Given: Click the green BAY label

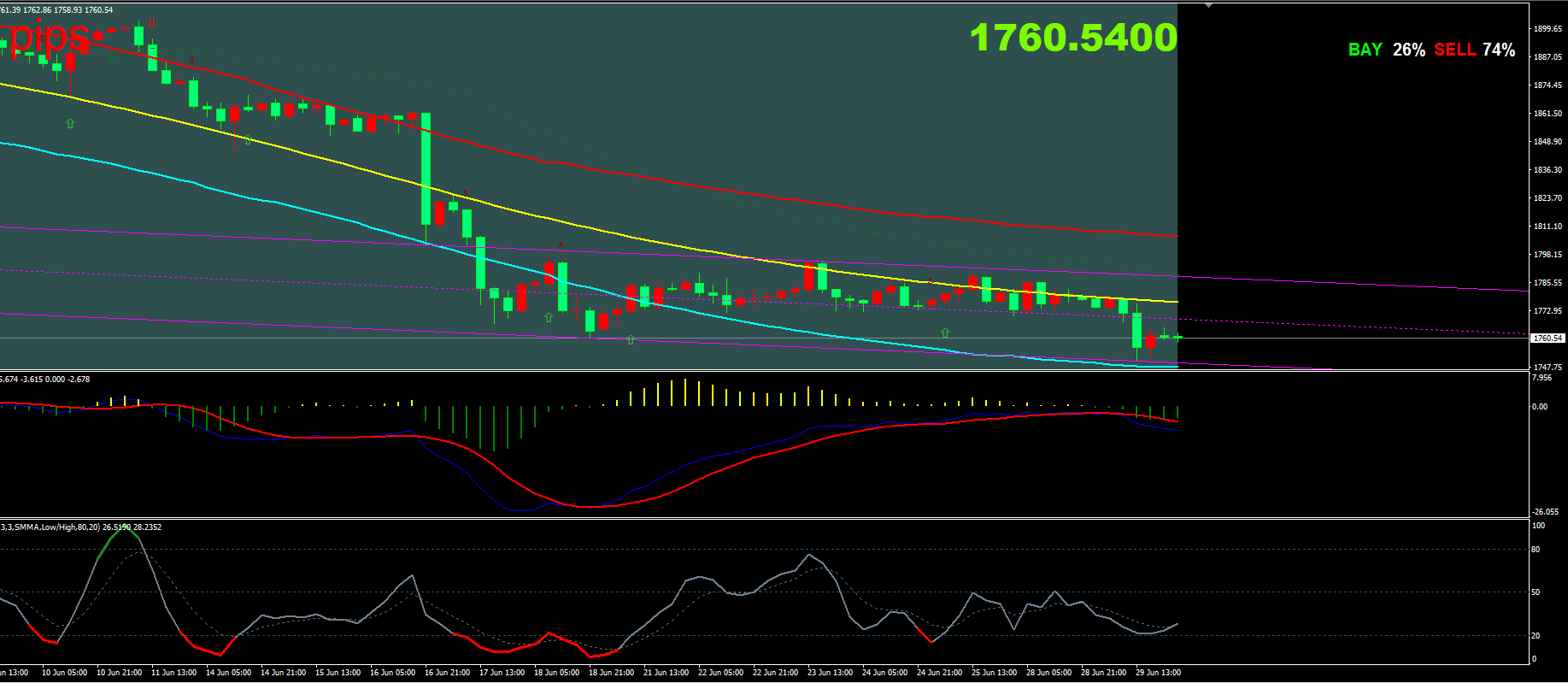Looking at the screenshot, I should [1365, 50].
